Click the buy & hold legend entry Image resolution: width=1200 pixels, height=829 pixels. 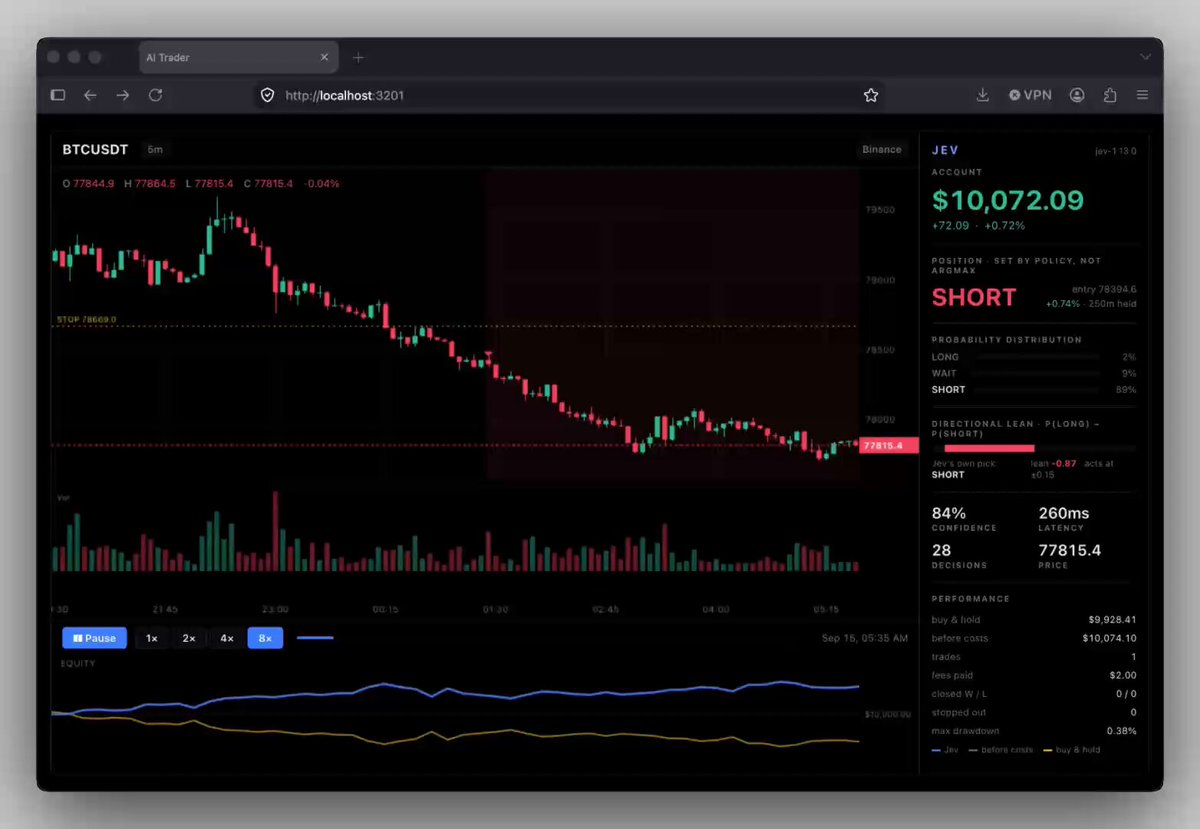tap(1072, 750)
